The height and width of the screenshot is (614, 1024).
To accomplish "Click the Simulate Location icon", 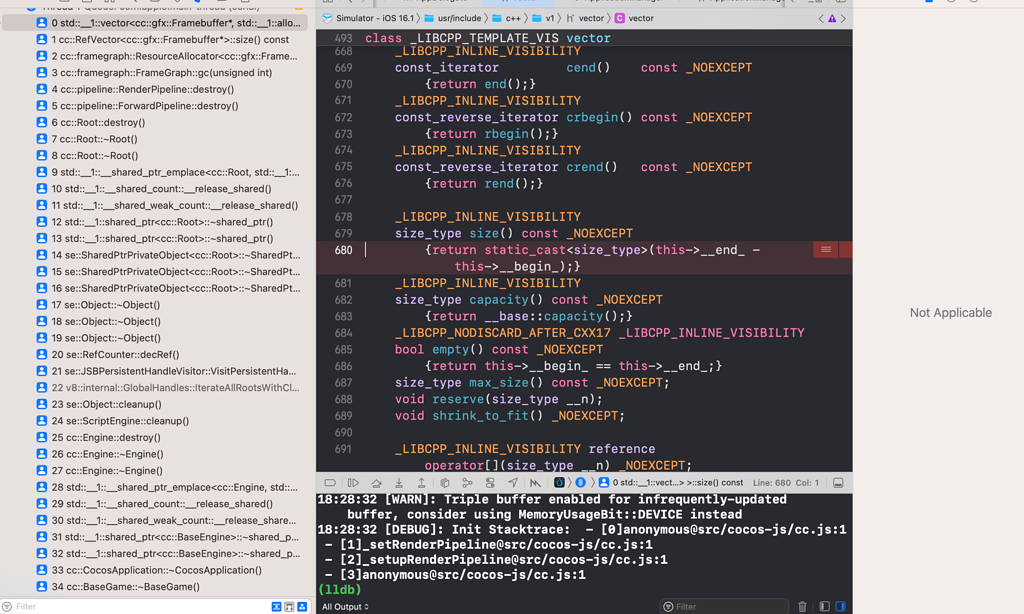I will 514,482.
